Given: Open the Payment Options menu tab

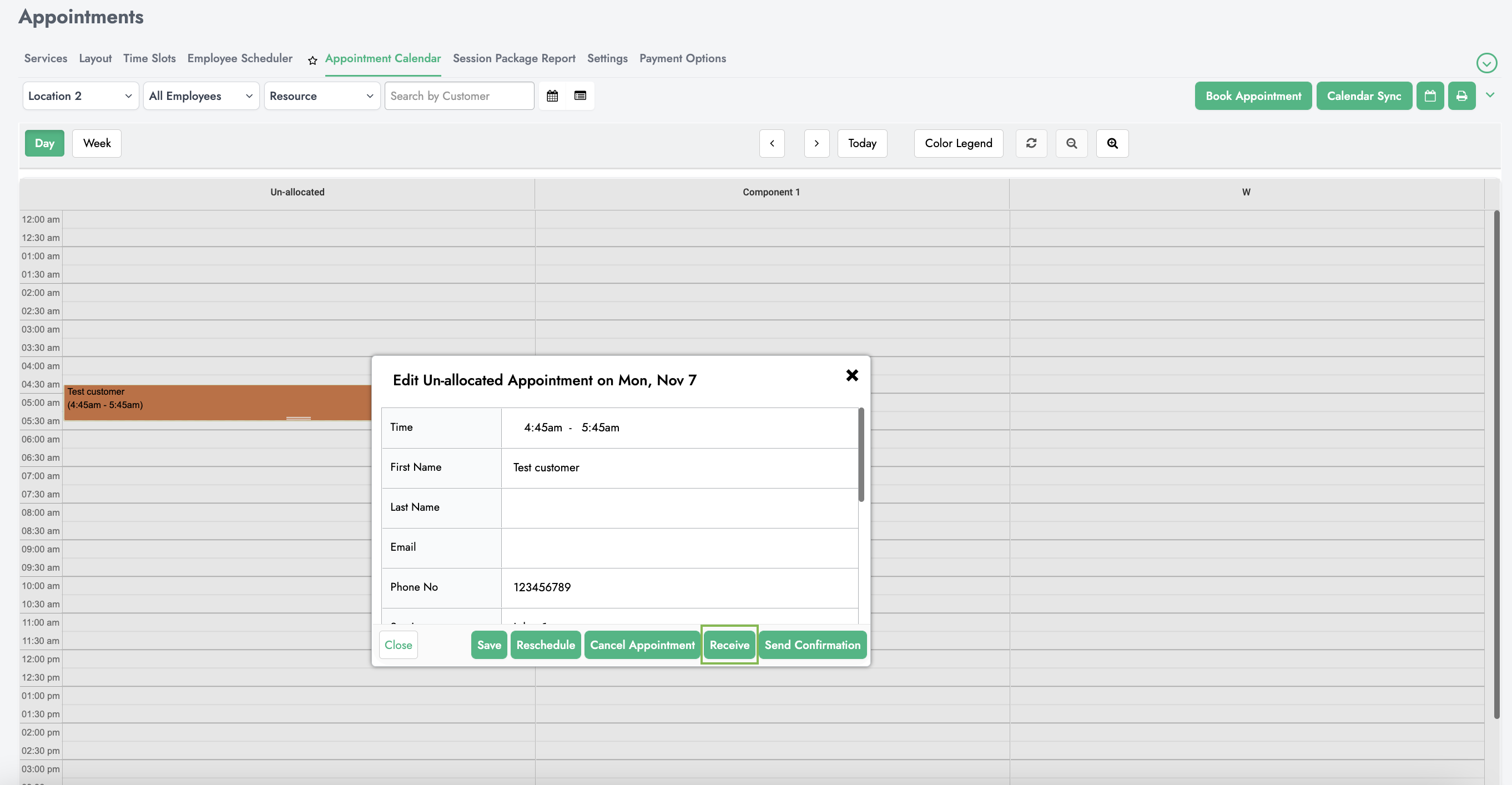Looking at the screenshot, I should [x=683, y=58].
